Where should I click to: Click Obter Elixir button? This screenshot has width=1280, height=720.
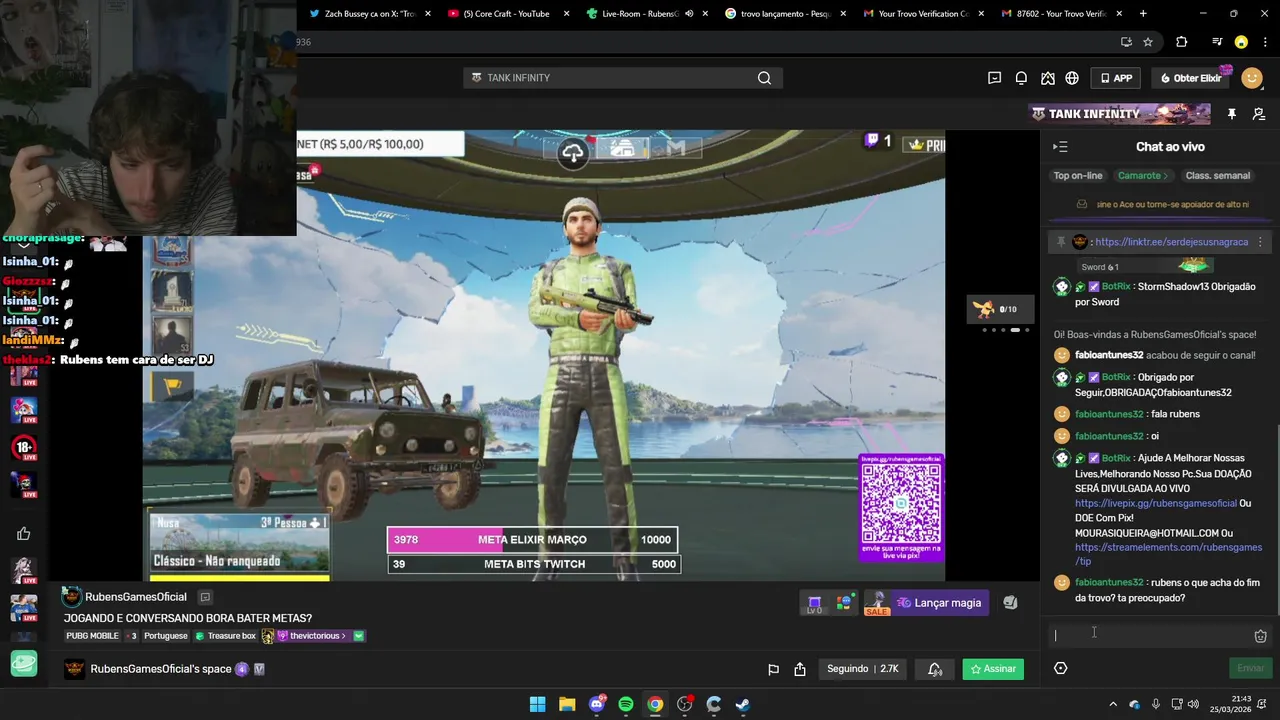pos(1191,78)
